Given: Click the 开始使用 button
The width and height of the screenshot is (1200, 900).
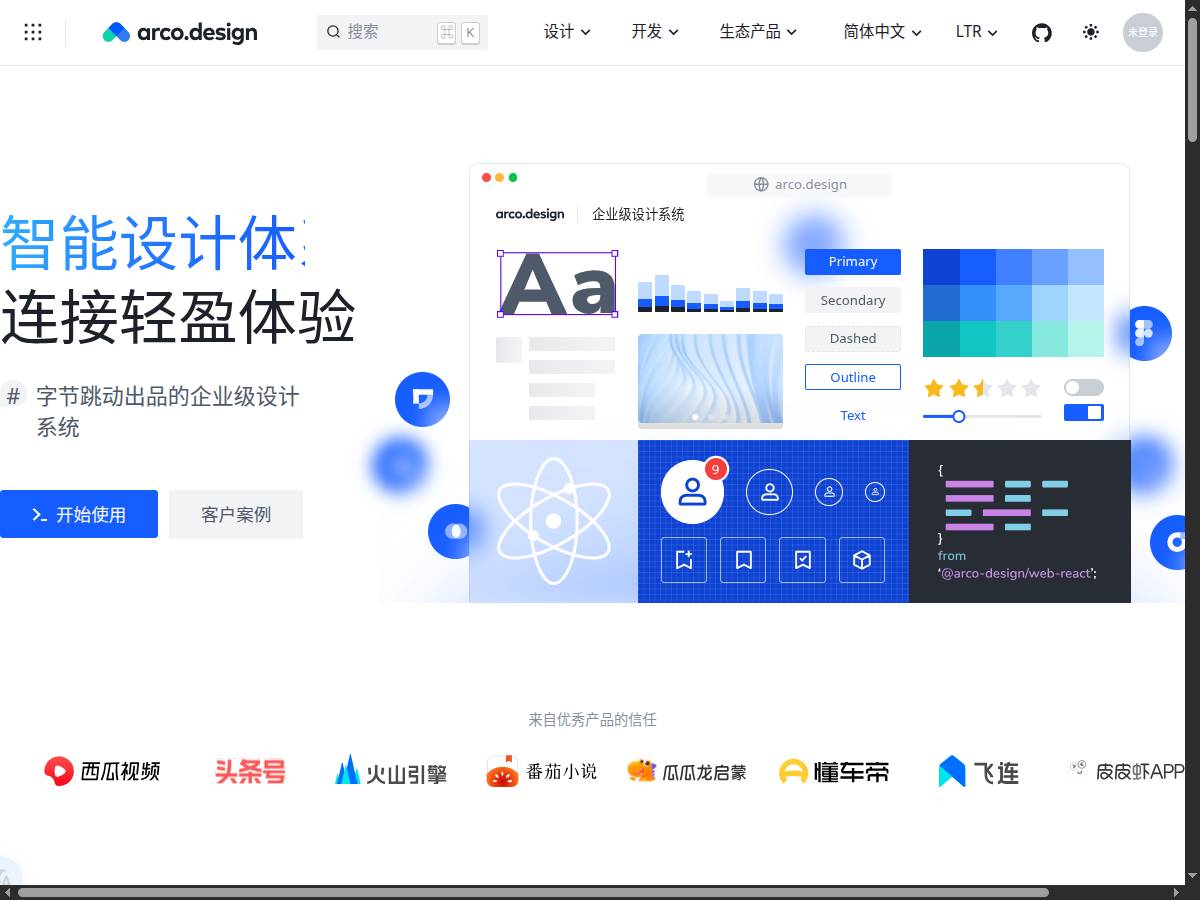Looking at the screenshot, I should (x=79, y=514).
